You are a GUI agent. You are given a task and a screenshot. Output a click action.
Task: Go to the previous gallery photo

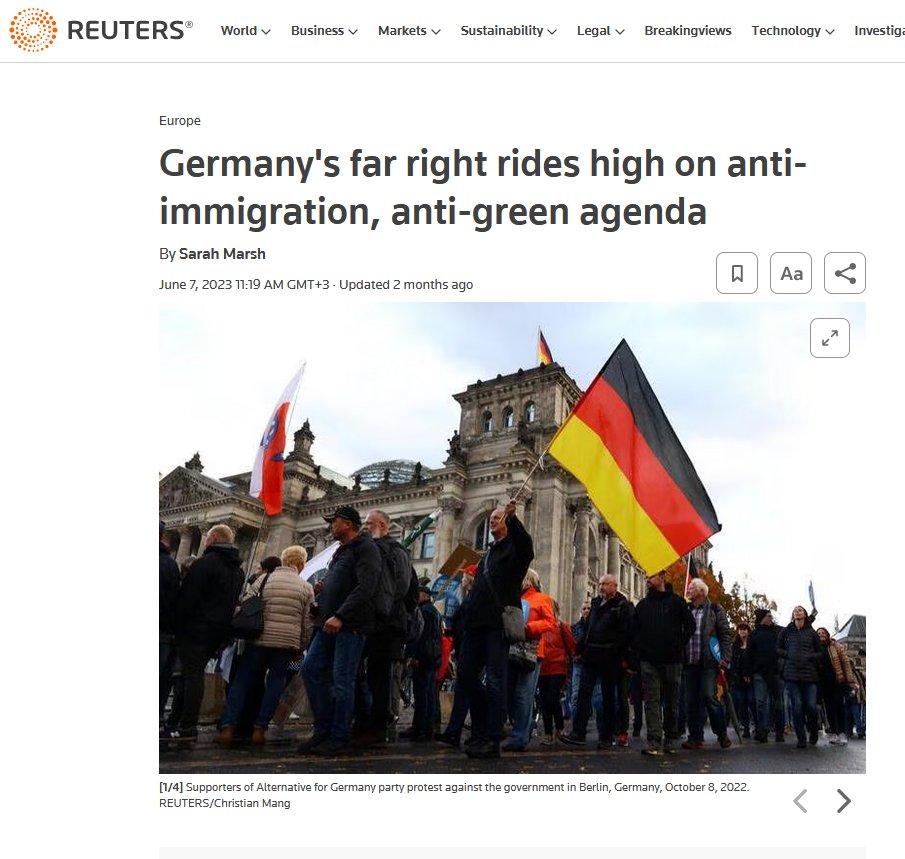(x=800, y=801)
